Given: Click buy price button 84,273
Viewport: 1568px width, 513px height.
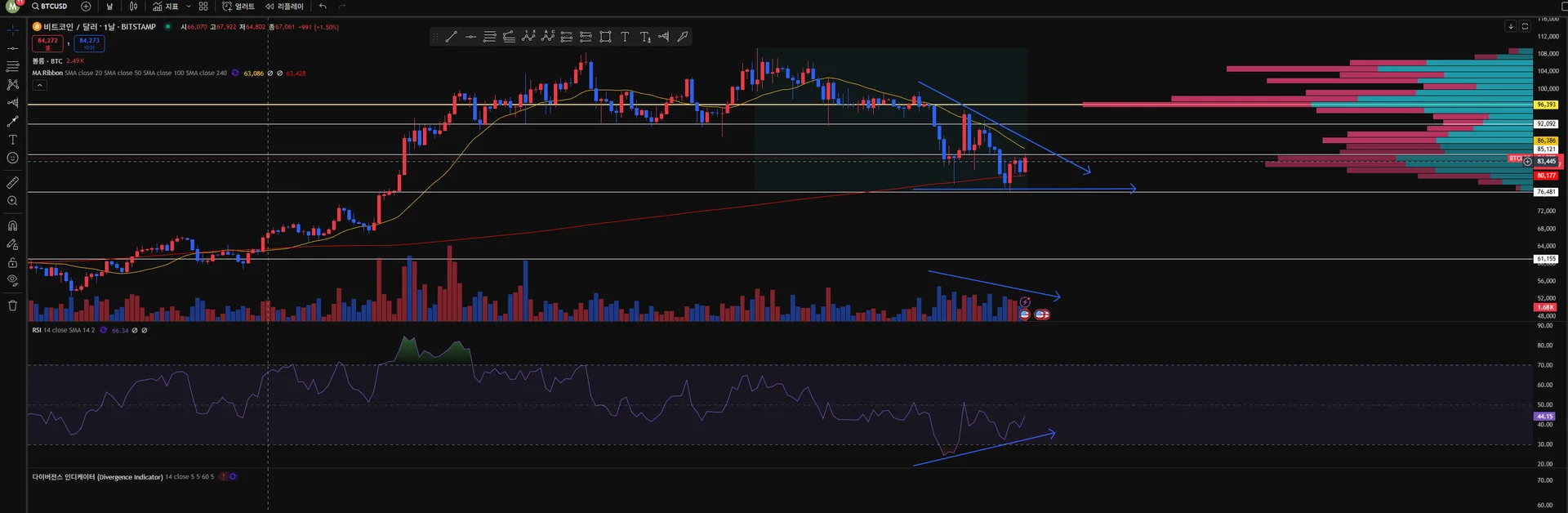Looking at the screenshot, I should [89, 42].
